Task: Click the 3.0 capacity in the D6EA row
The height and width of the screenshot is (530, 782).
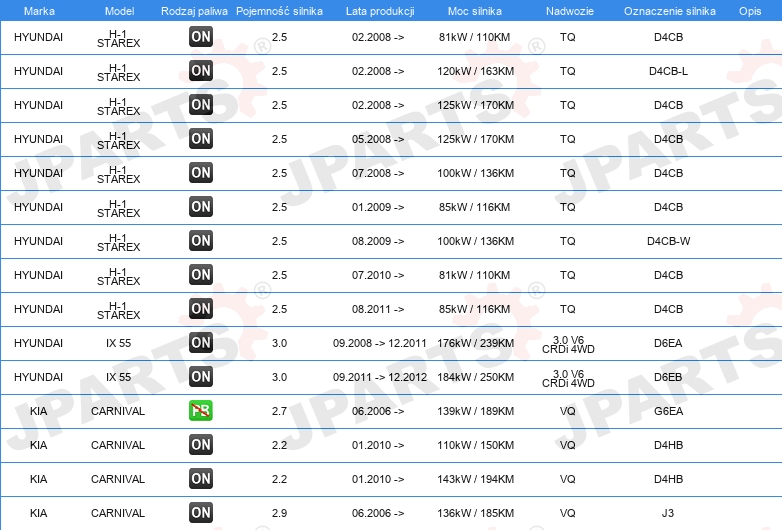Action: click(x=279, y=343)
